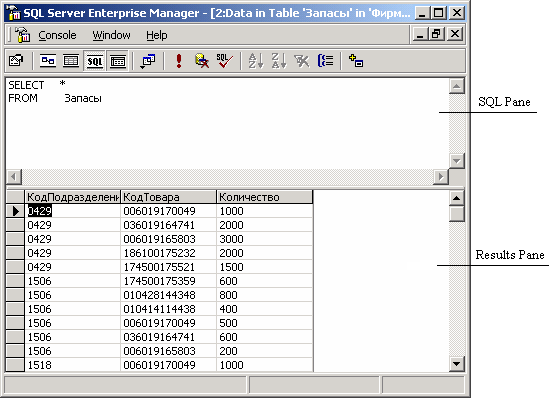This screenshot has height=399, width=552.
Task: Close the inner child window
Action: 455,34
